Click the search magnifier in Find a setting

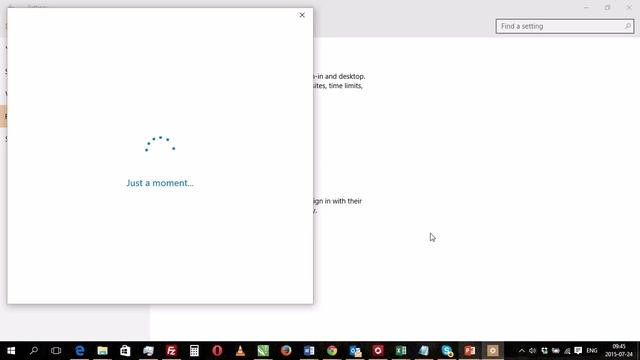[628, 26]
